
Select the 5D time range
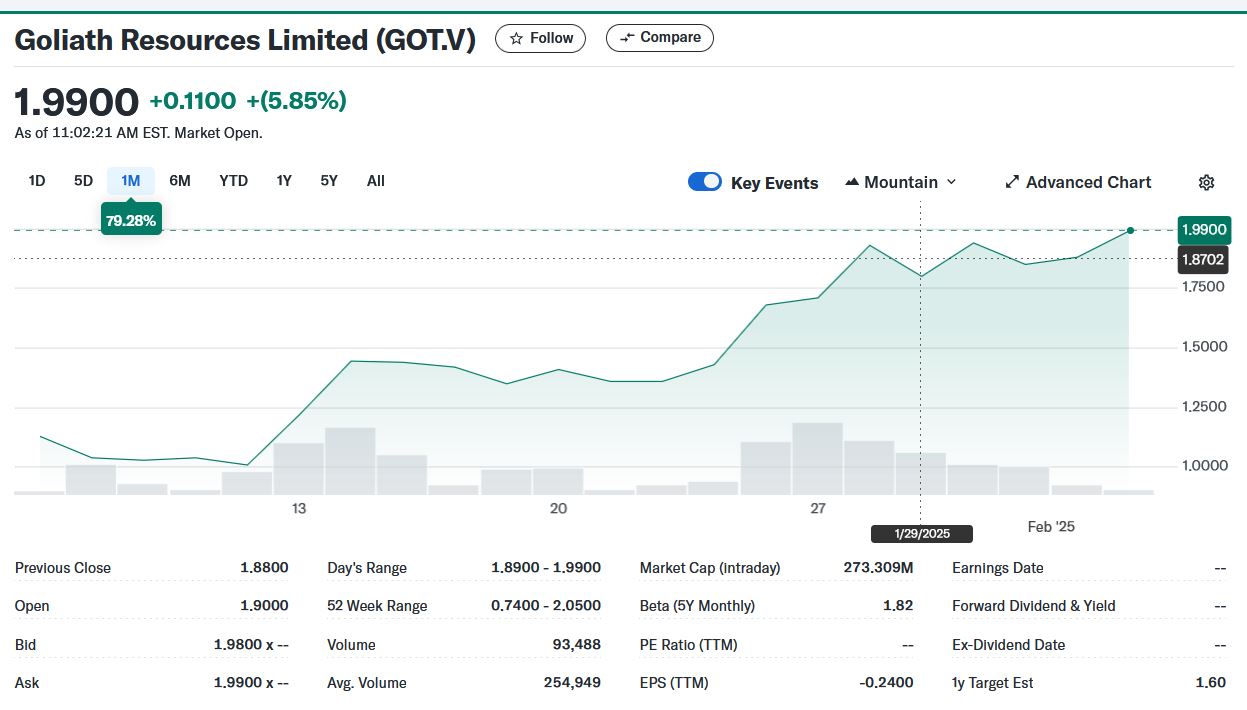pyautogui.click(x=83, y=181)
